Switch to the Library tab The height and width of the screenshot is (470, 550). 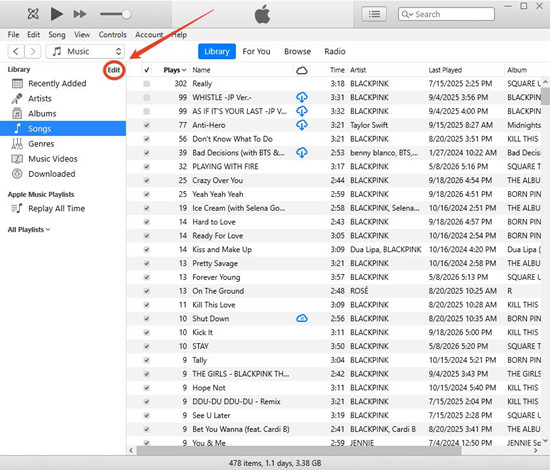tap(217, 52)
